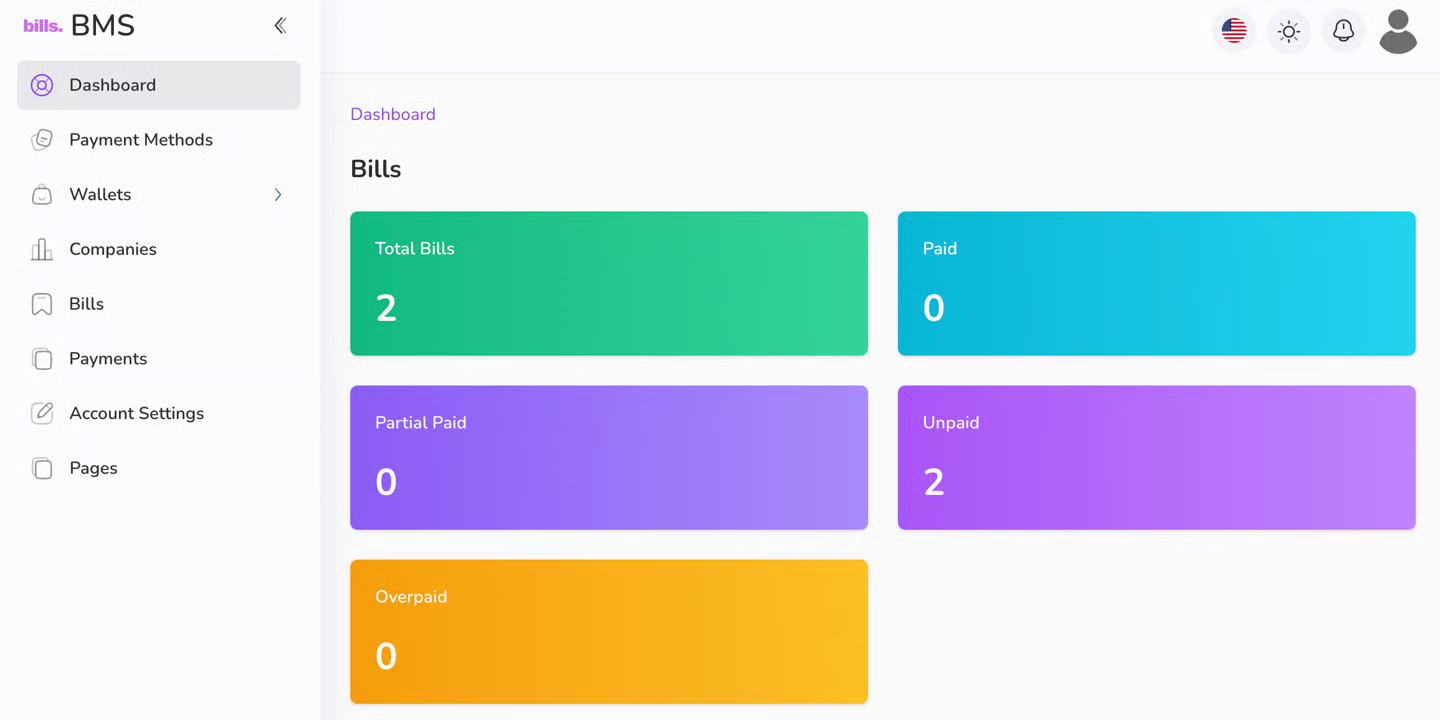This screenshot has height=720, width=1440.
Task: Click the Pages sidebar icon
Action: (x=42, y=468)
